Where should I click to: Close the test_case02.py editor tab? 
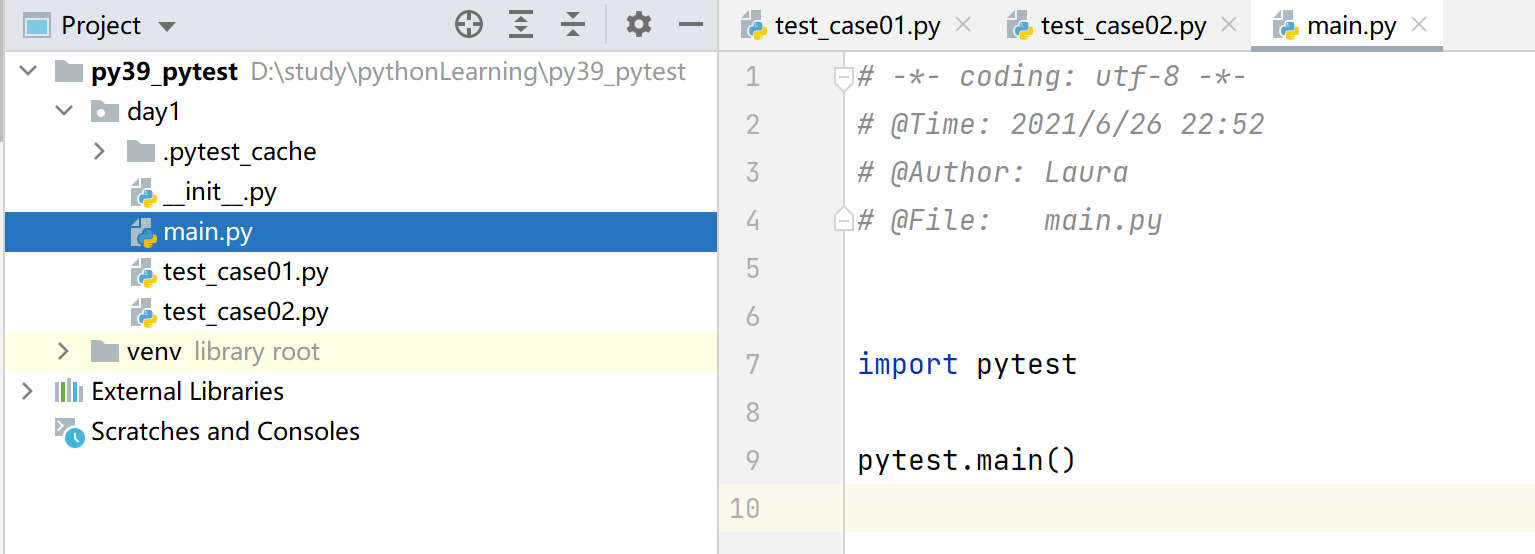(1230, 25)
